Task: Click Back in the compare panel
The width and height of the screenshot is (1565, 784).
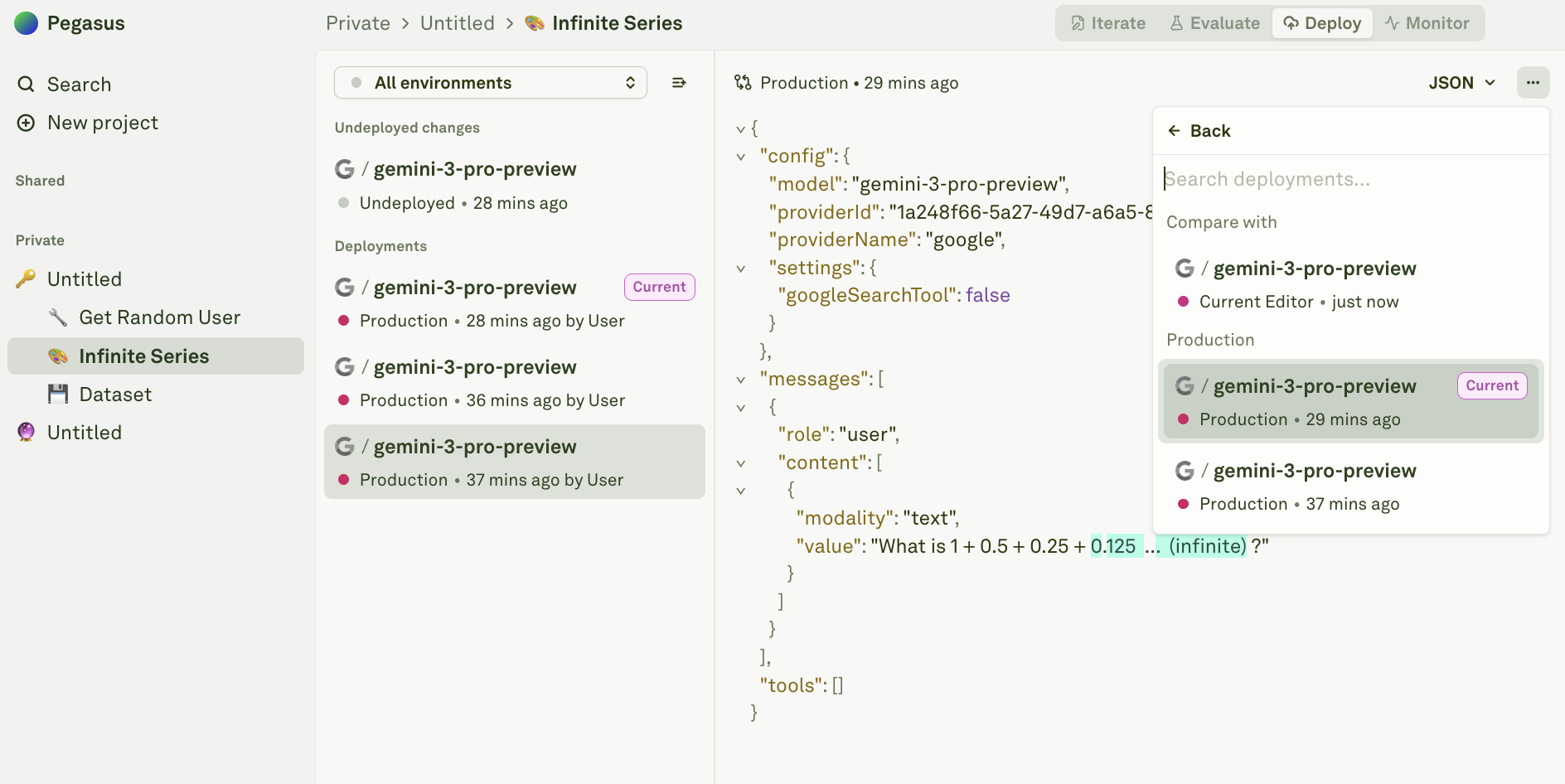Action: (x=1199, y=131)
